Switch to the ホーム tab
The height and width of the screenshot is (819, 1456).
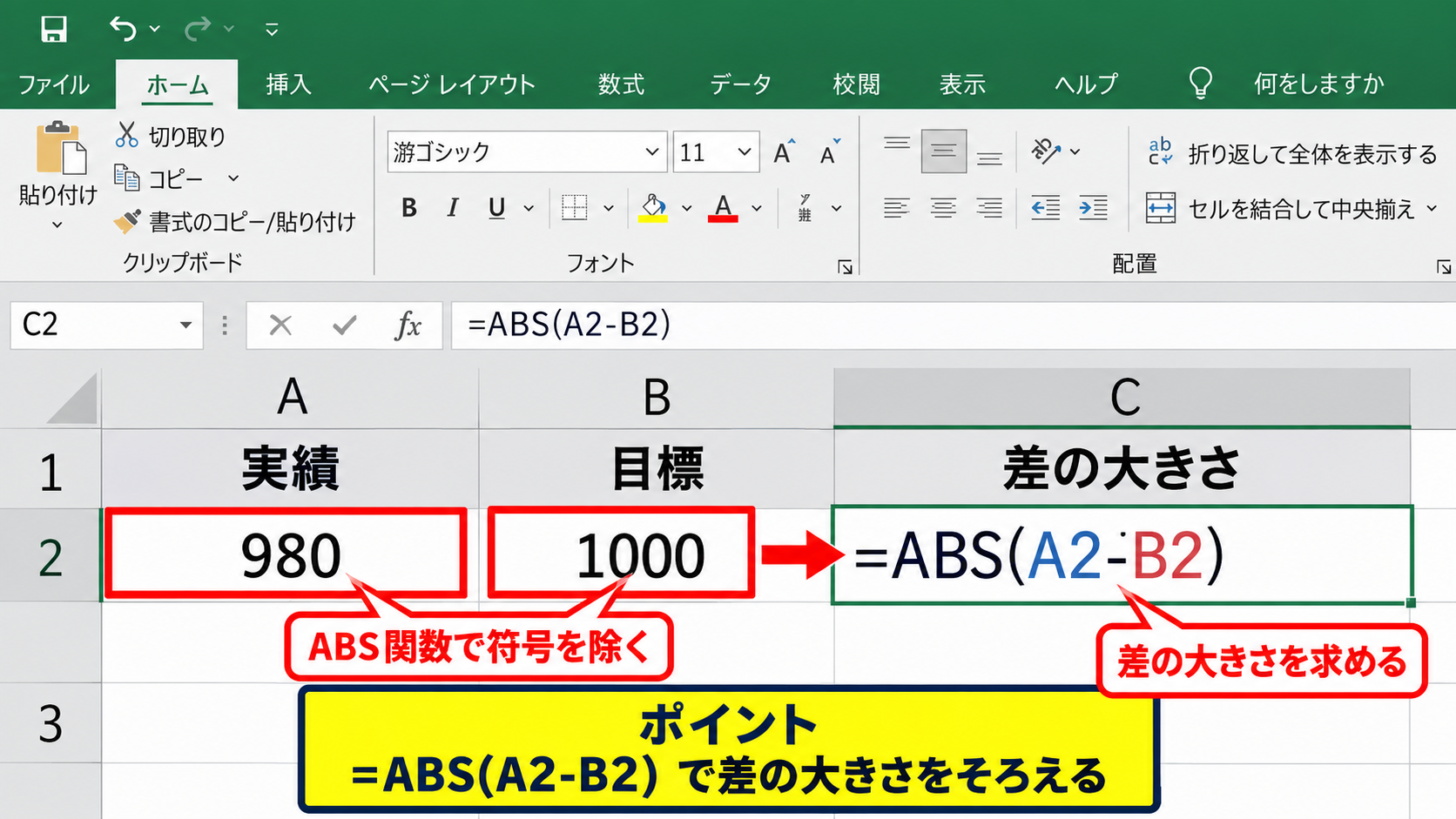[x=178, y=84]
